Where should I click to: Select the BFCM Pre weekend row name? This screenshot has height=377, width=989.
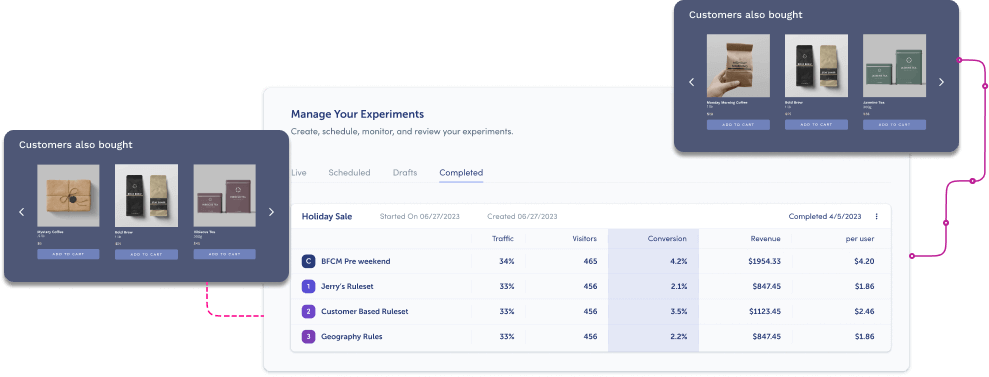click(356, 261)
